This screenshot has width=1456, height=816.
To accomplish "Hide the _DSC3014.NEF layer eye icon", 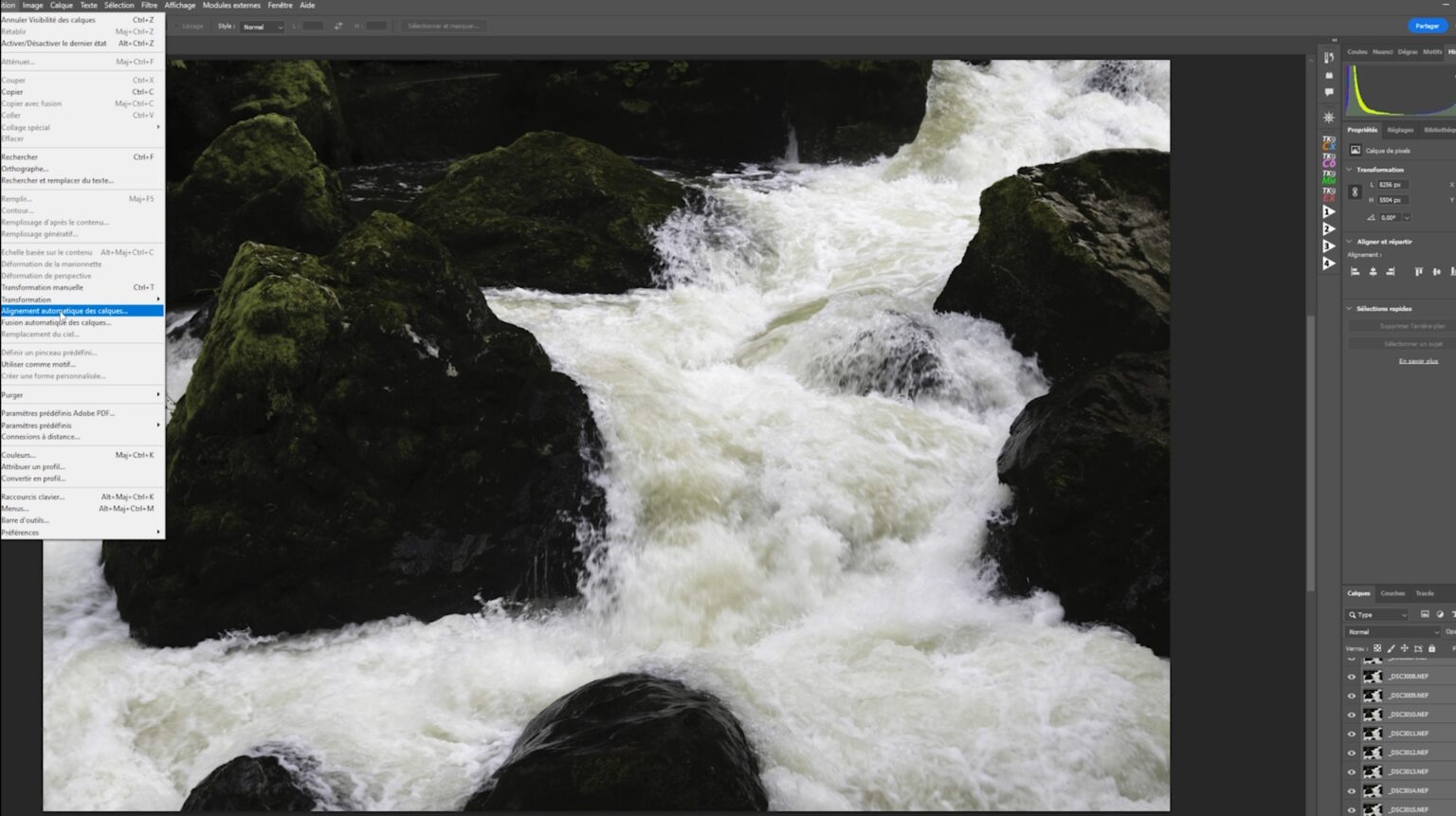I will click(1352, 790).
